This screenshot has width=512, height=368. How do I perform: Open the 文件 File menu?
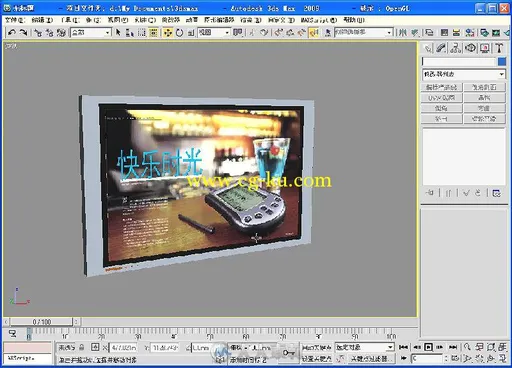[x=14, y=20]
